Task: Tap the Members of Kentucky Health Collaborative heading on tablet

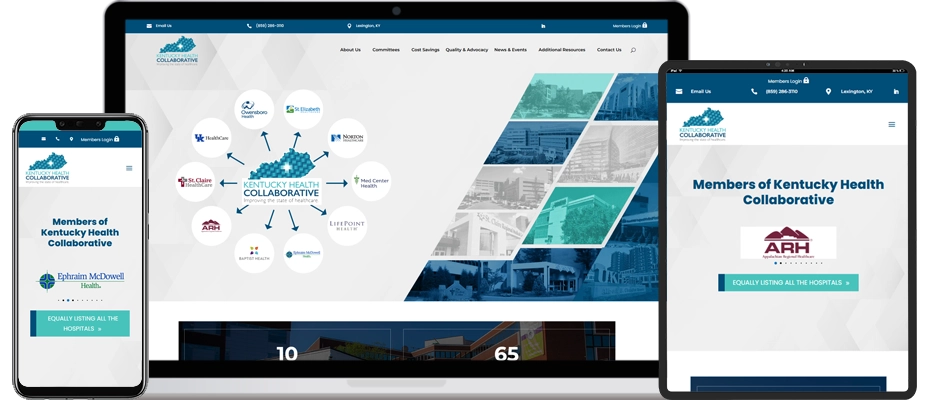Action: coord(788,192)
